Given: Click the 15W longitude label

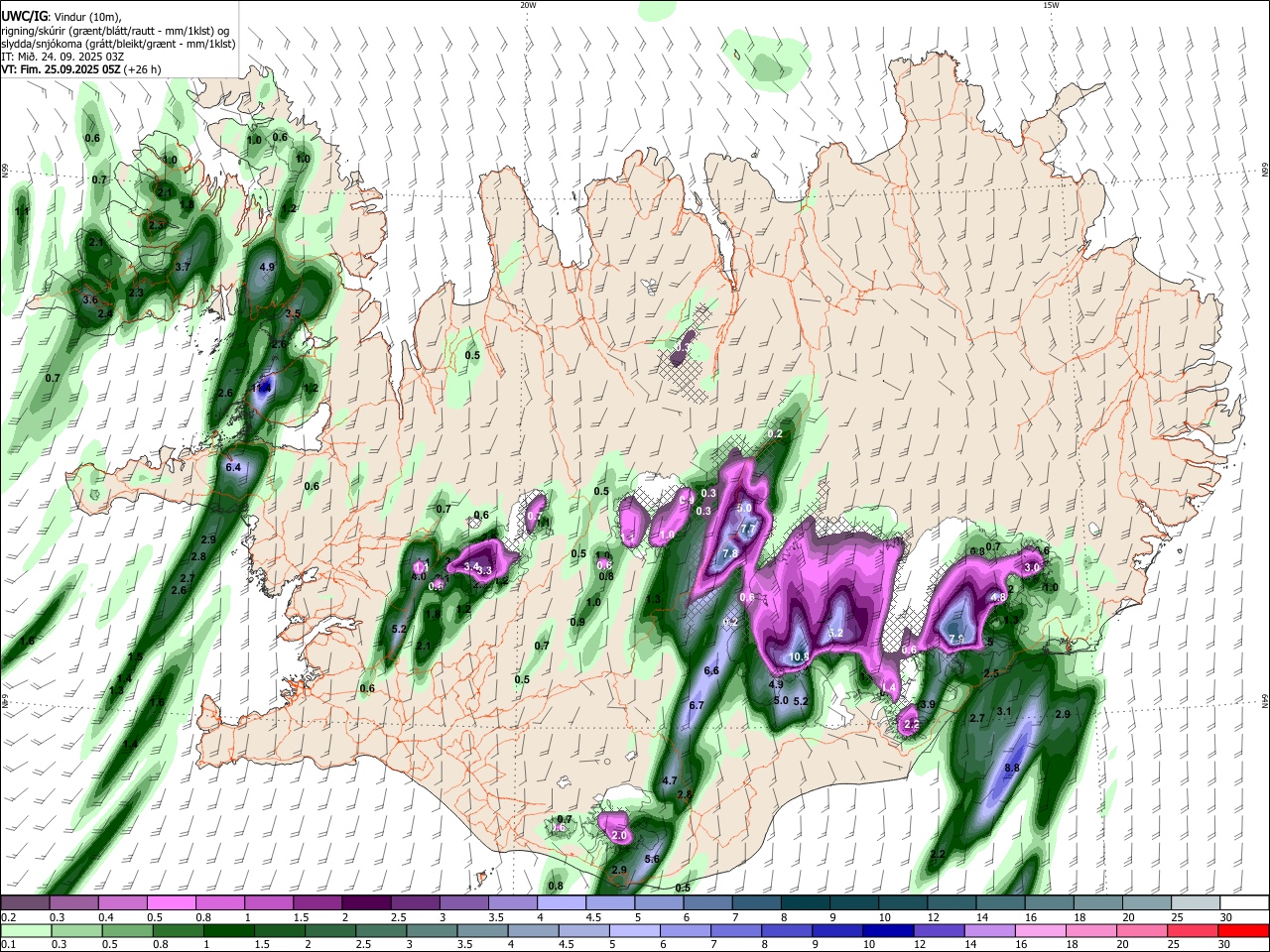Looking at the screenshot, I should pos(1052,5).
